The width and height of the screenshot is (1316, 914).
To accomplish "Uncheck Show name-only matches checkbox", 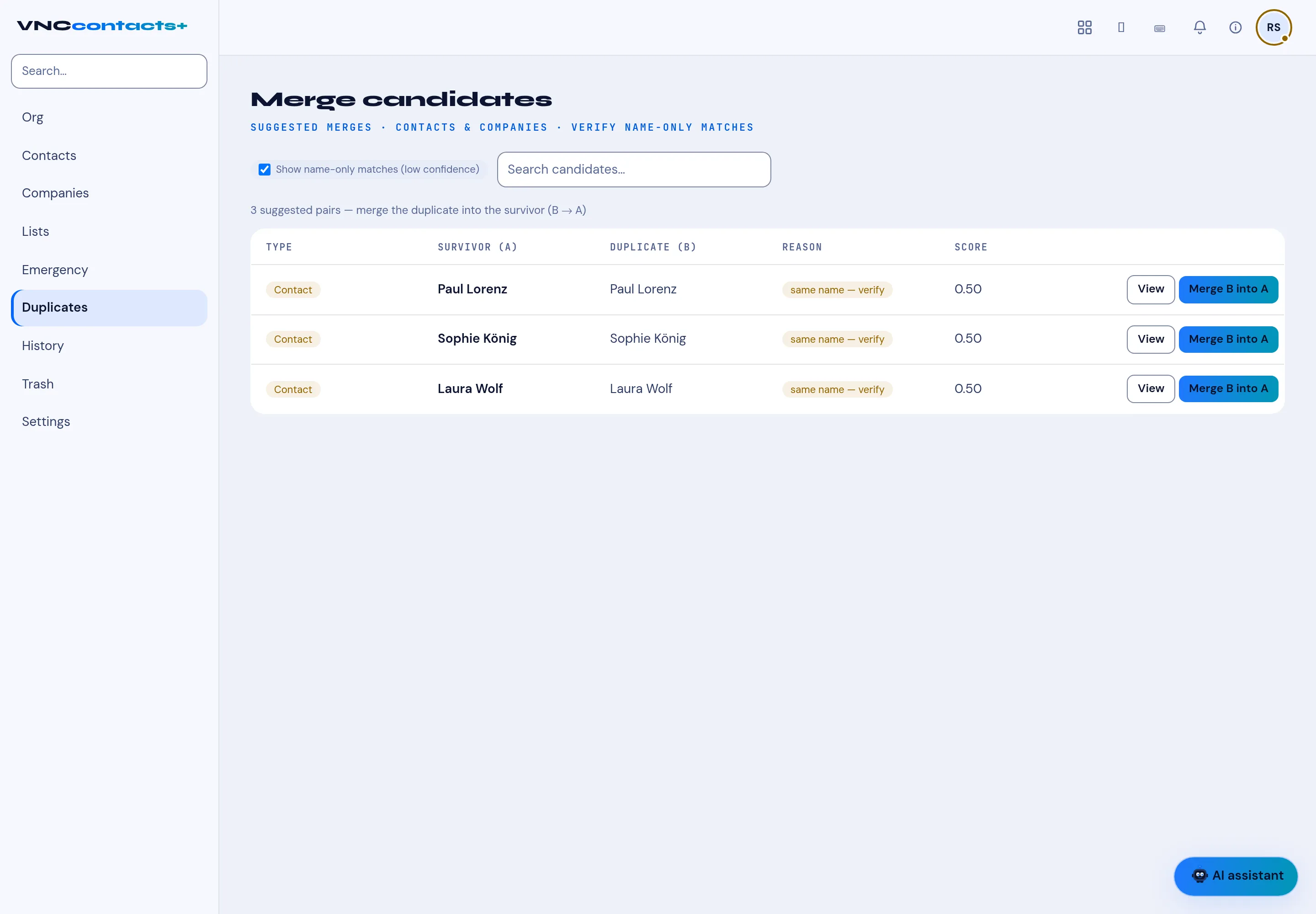I will [x=264, y=170].
